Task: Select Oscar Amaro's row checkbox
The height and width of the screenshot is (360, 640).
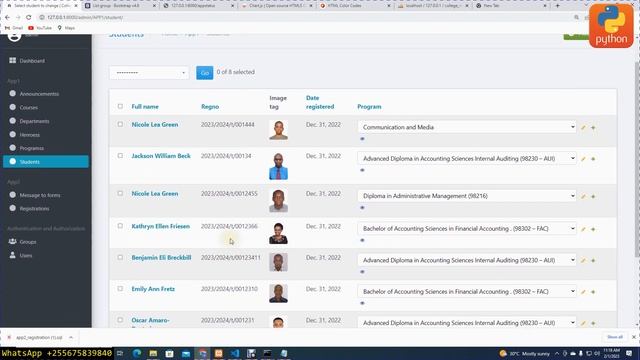Action: pos(120,320)
